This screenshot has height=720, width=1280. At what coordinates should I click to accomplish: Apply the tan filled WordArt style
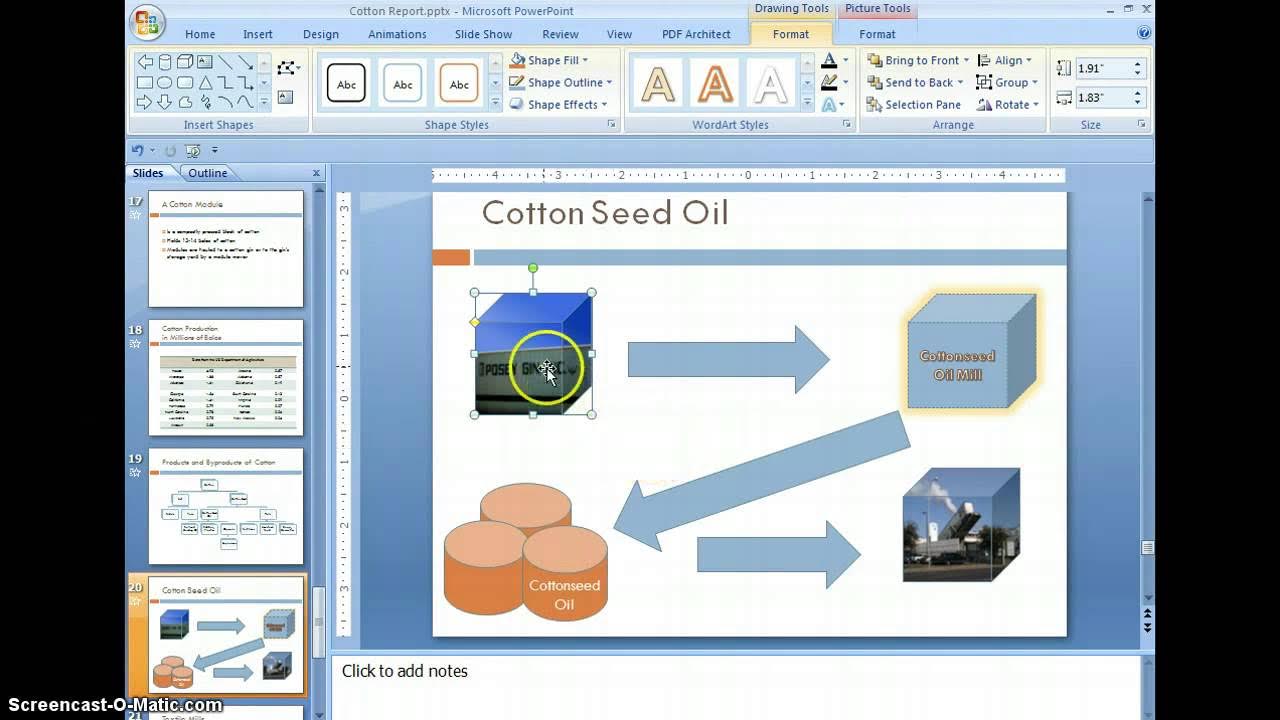click(x=658, y=83)
